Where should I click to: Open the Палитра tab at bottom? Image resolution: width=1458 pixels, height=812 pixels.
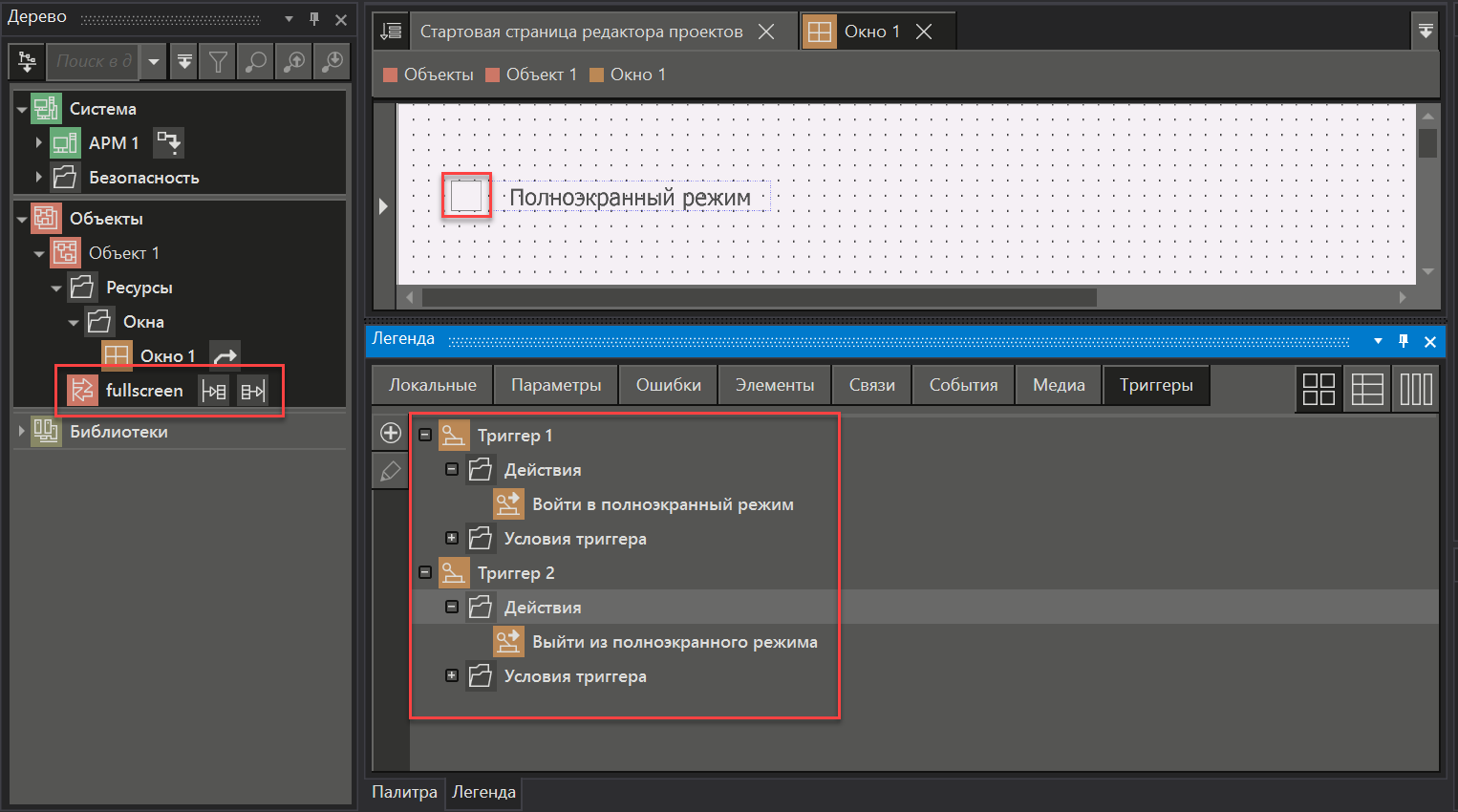click(x=404, y=792)
